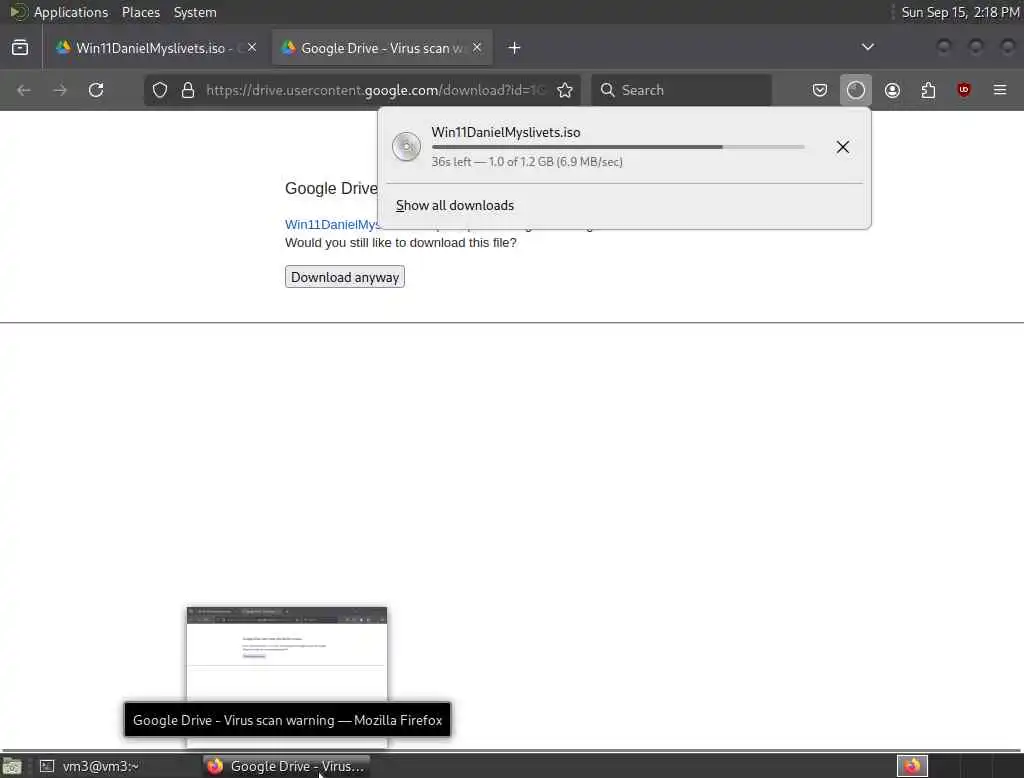Click the forward navigation arrow

[60, 90]
